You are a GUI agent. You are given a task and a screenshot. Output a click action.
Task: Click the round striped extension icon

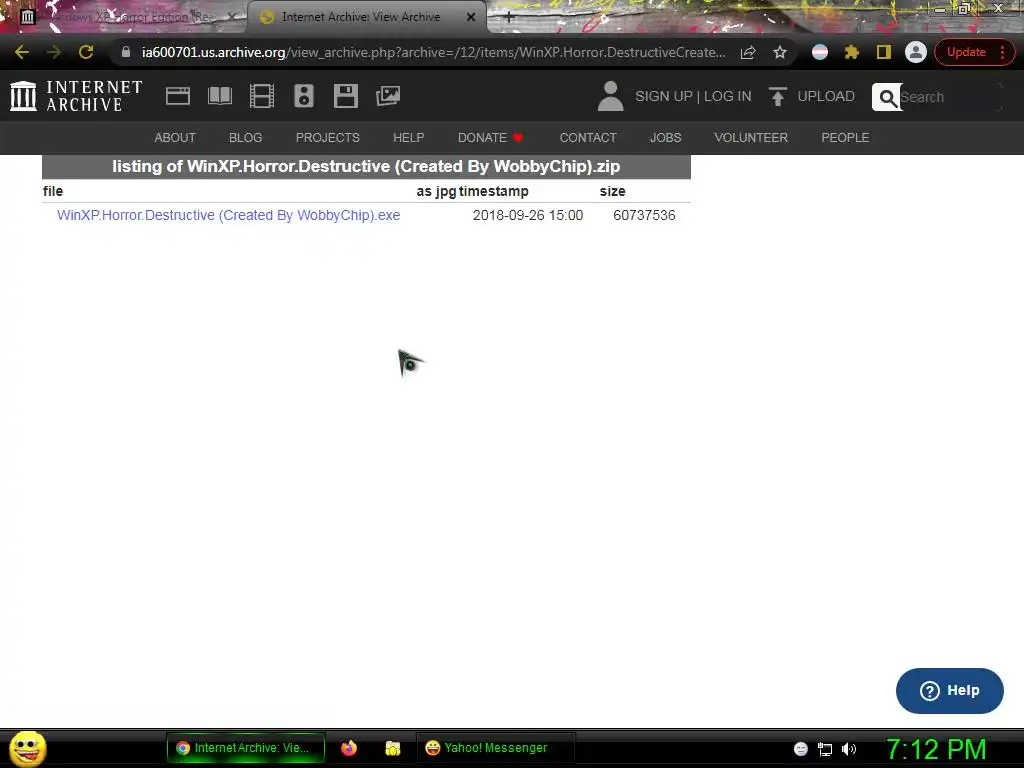tap(820, 52)
